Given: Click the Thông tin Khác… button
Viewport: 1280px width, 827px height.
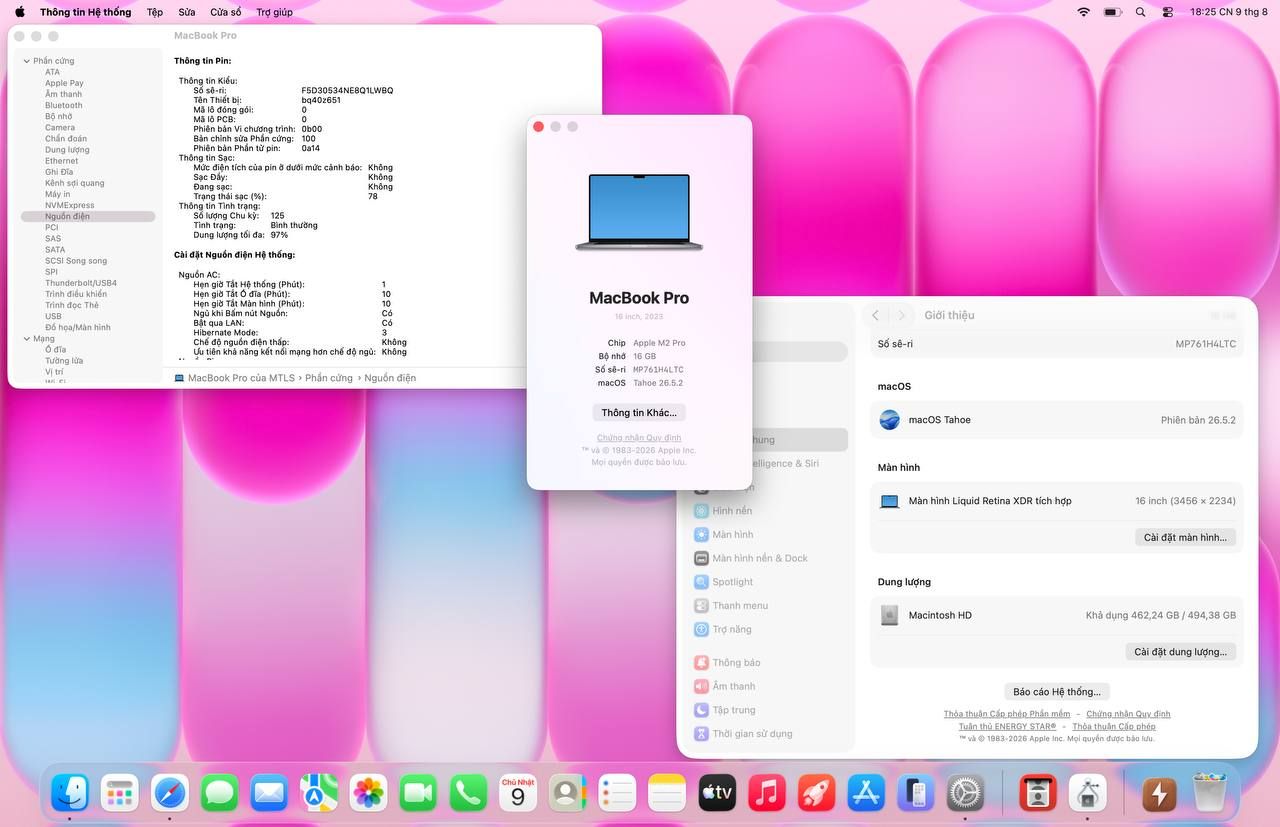Looking at the screenshot, I should pyautogui.click(x=639, y=413).
